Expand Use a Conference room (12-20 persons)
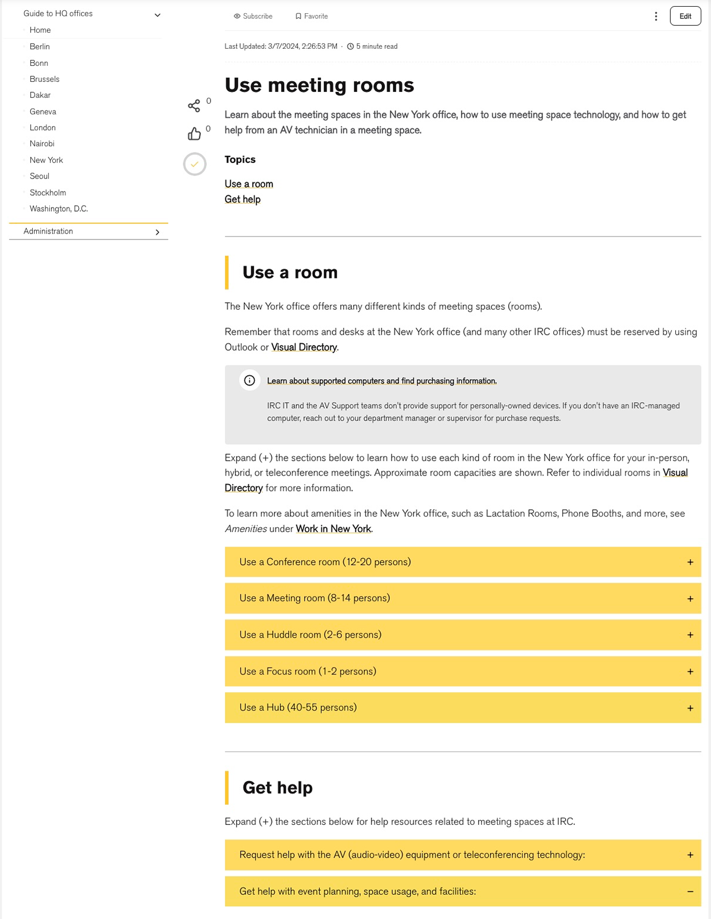 pos(689,562)
